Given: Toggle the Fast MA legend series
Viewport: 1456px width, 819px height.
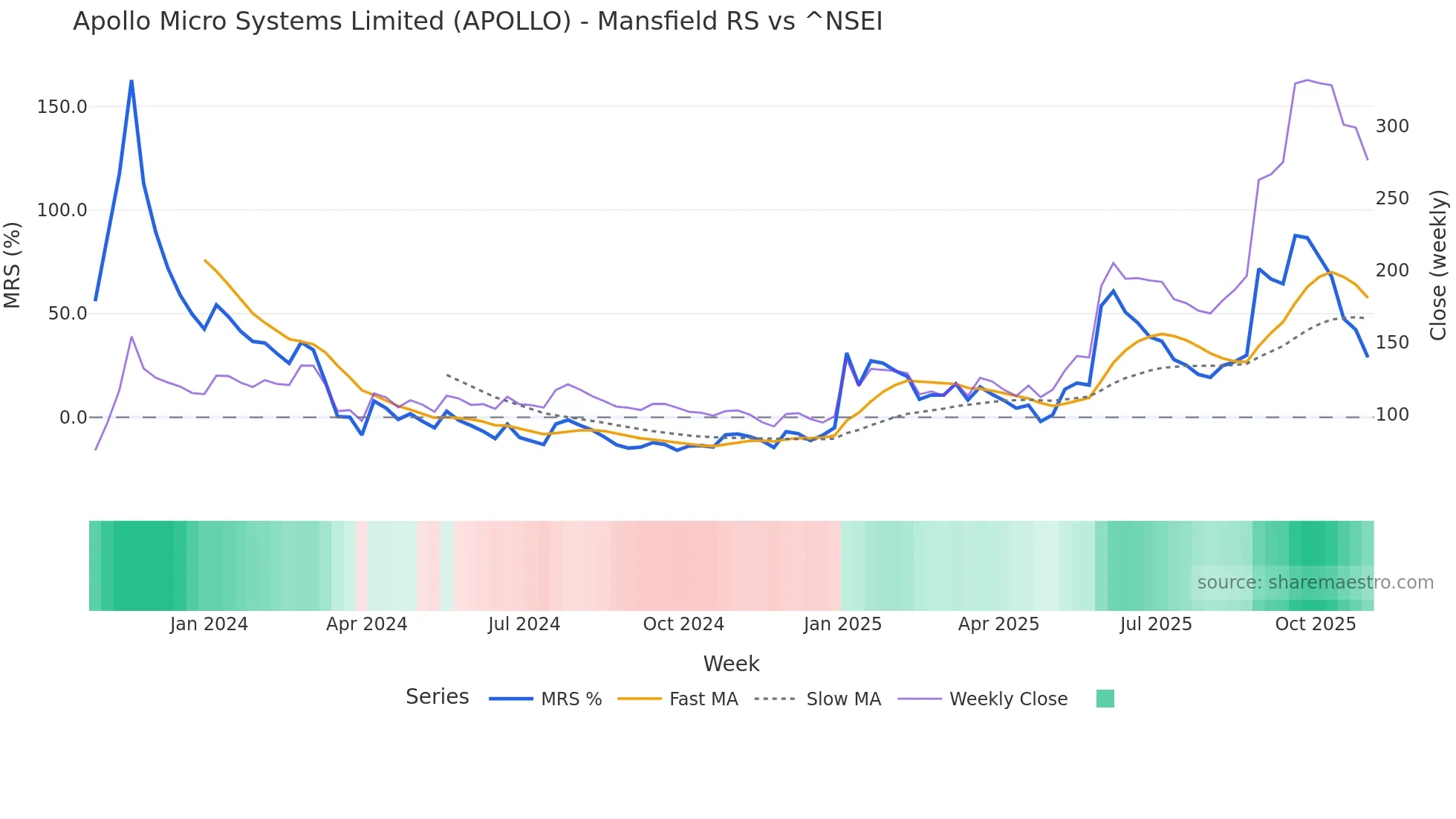Looking at the screenshot, I should click(677, 699).
